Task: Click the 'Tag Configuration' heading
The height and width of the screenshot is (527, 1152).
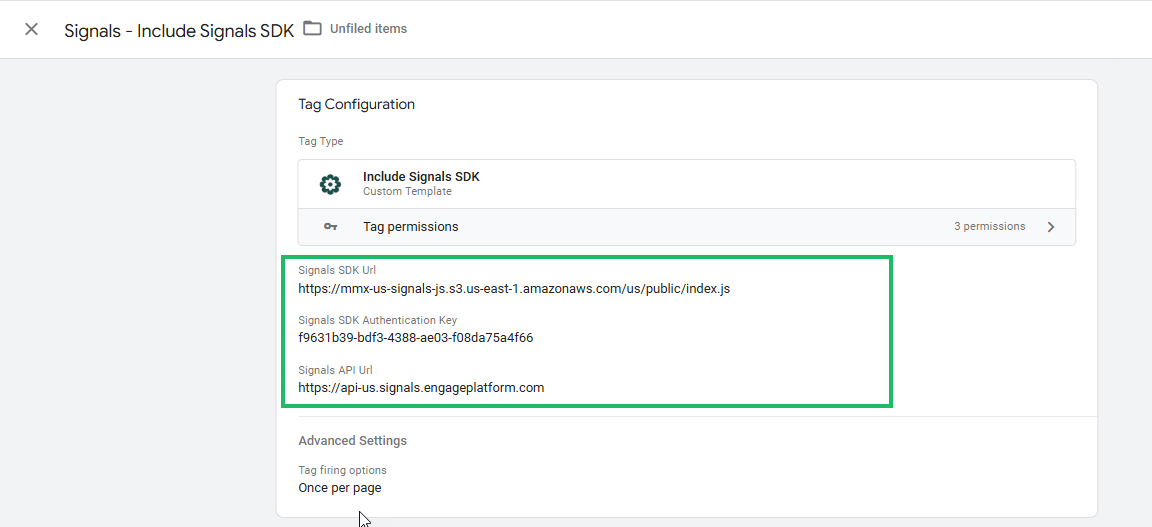Action: 356,104
